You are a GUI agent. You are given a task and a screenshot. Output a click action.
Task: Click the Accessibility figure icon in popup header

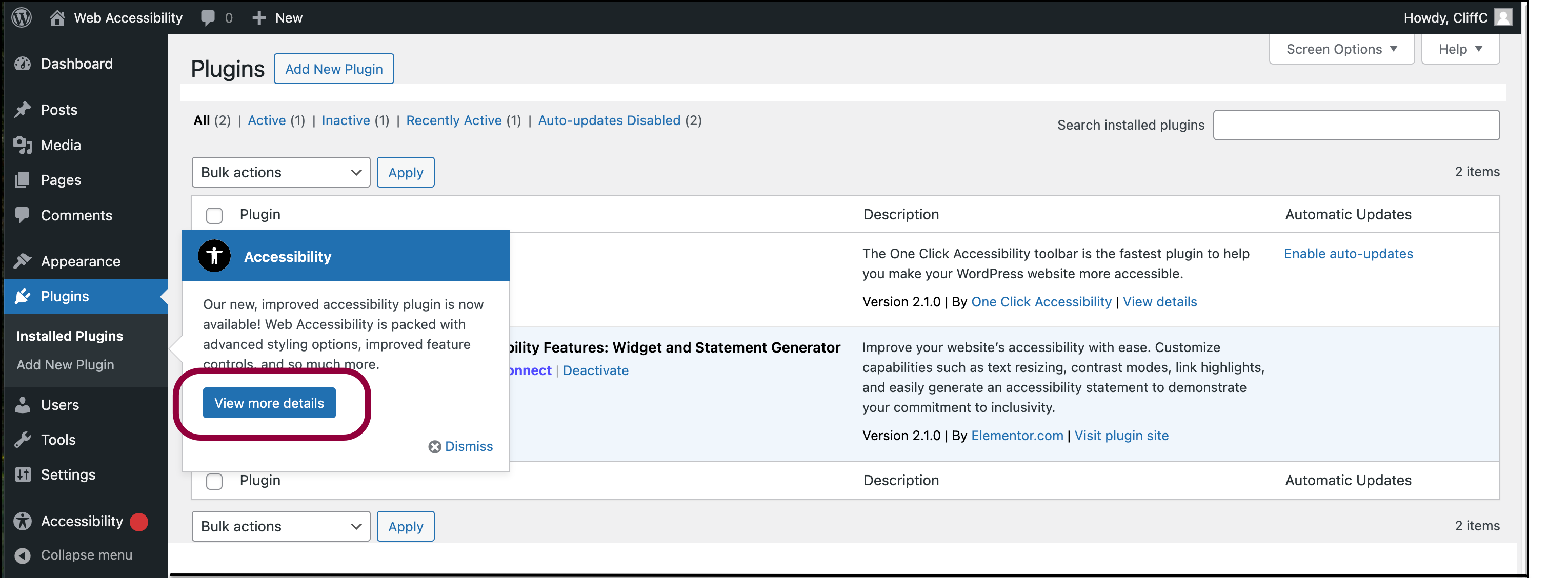point(214,256)
